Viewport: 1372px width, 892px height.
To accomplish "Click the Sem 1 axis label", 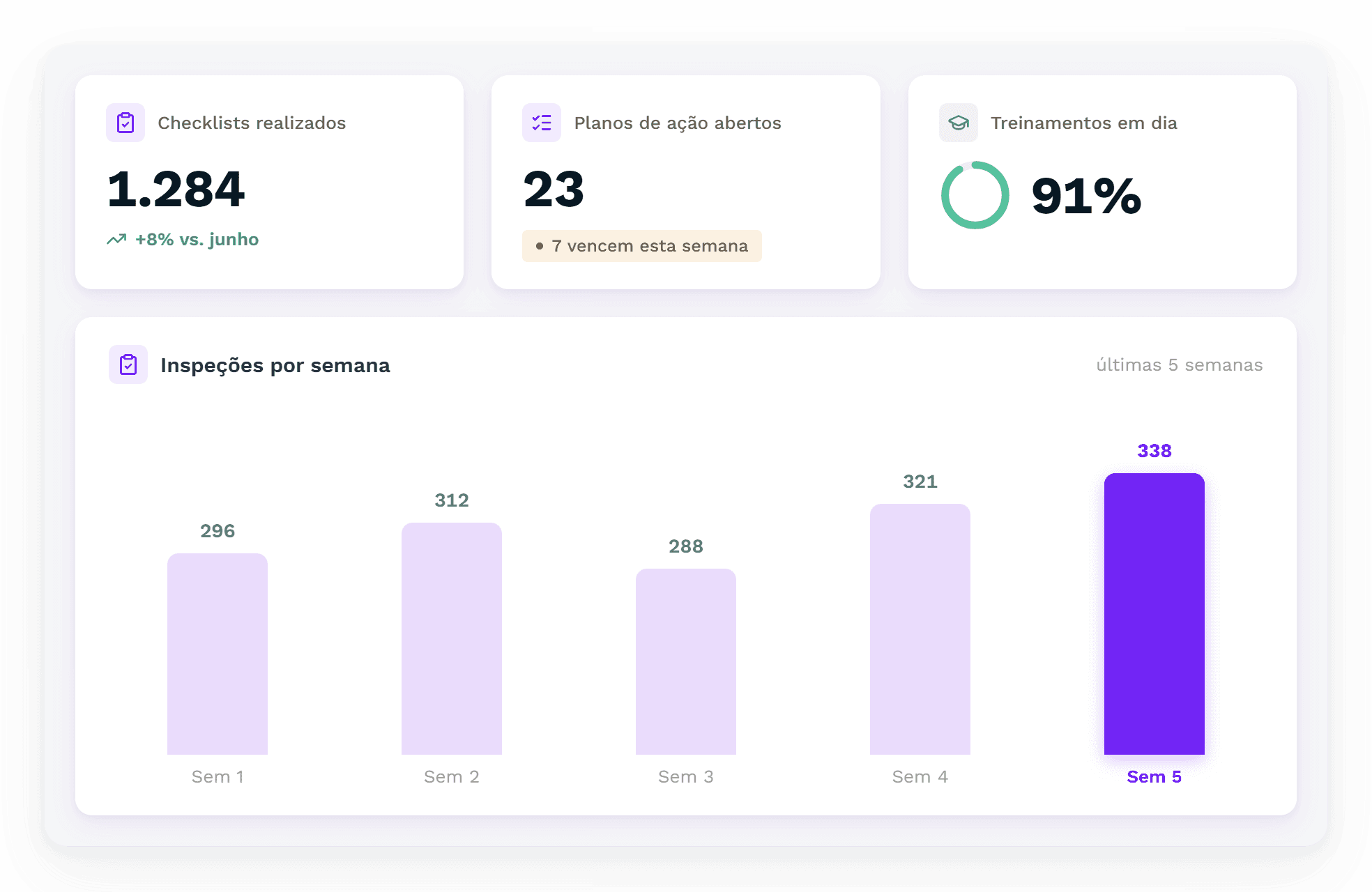I will 218,776.
